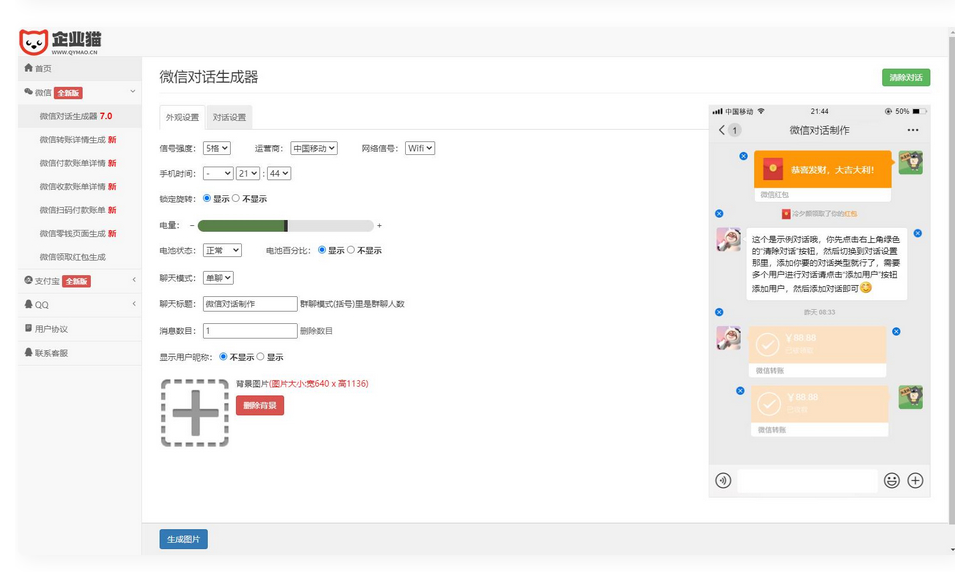Open the 聊天模式 单聊 dropdown
958x572 pixels.
pyautogui.click(x=218, y=277)
